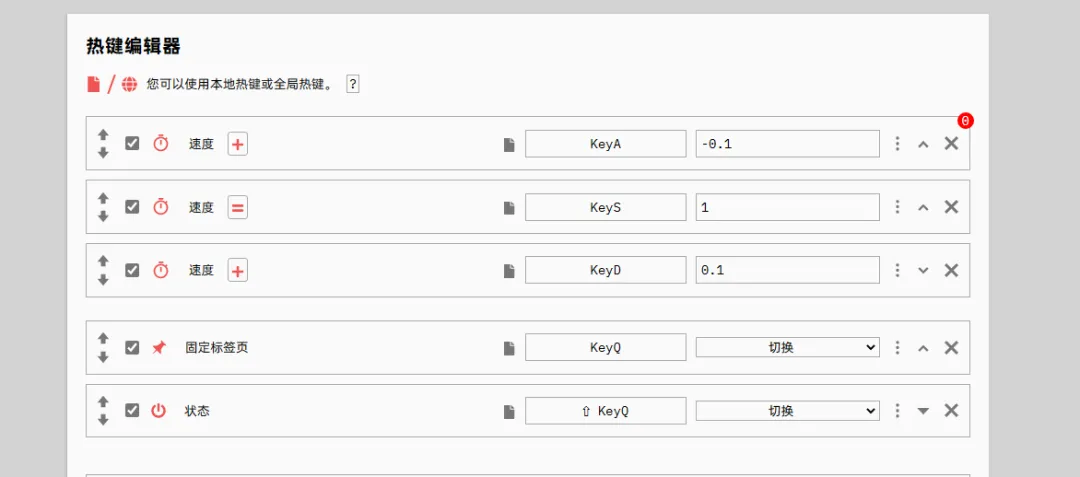The image size is (1080, 477).
Task: Click the KeyS hotkey key field
Action: [x=605, y=207]
